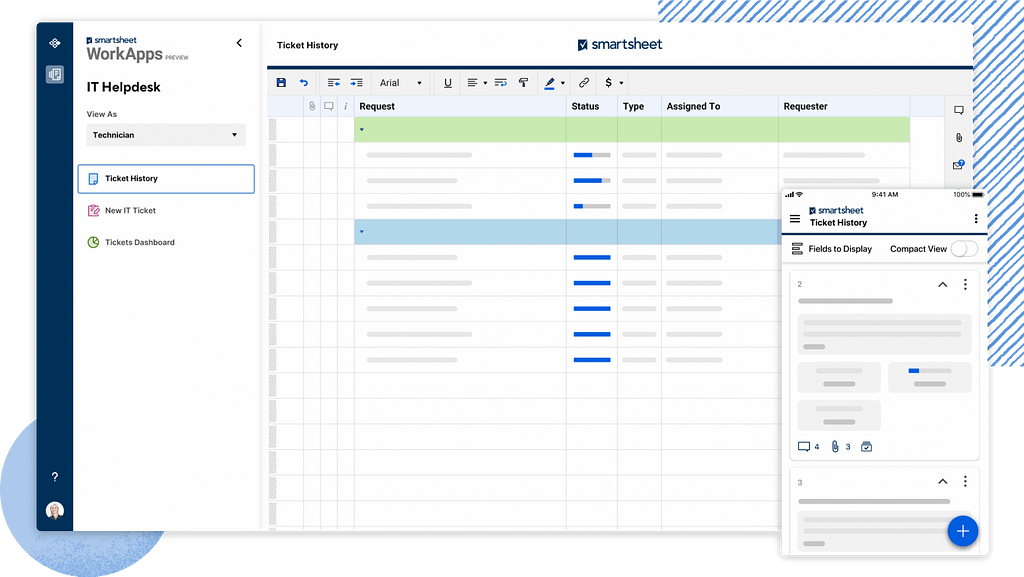Open Ticket History page

(166, 179)
